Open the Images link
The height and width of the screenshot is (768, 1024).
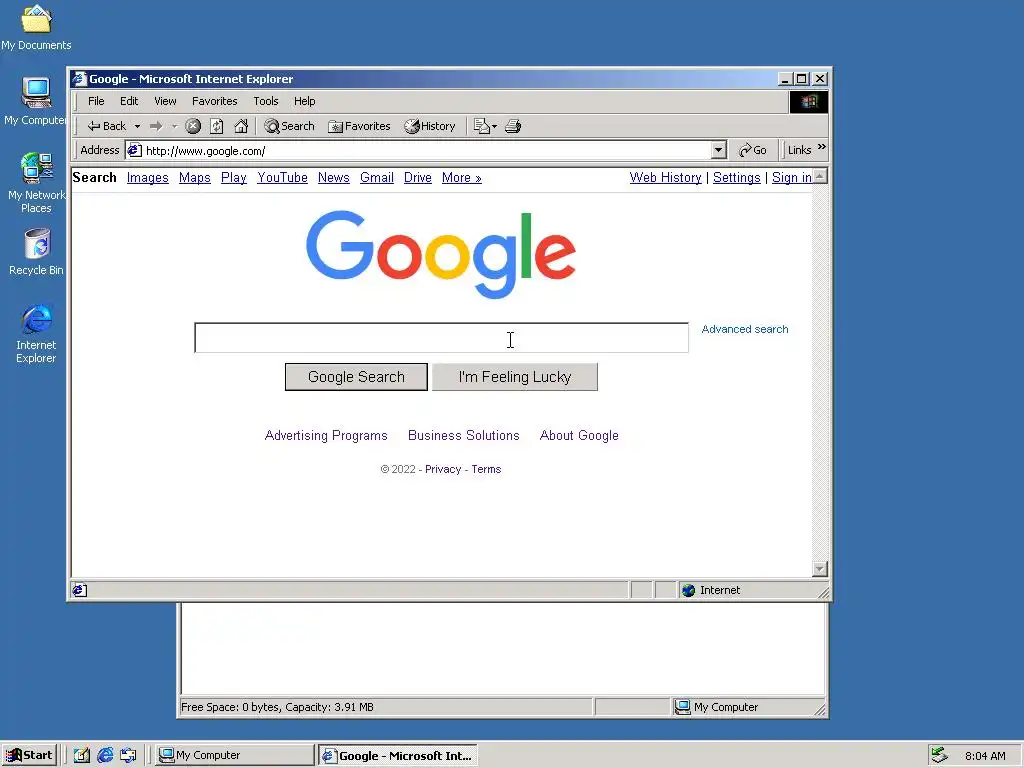pos(148,178)
